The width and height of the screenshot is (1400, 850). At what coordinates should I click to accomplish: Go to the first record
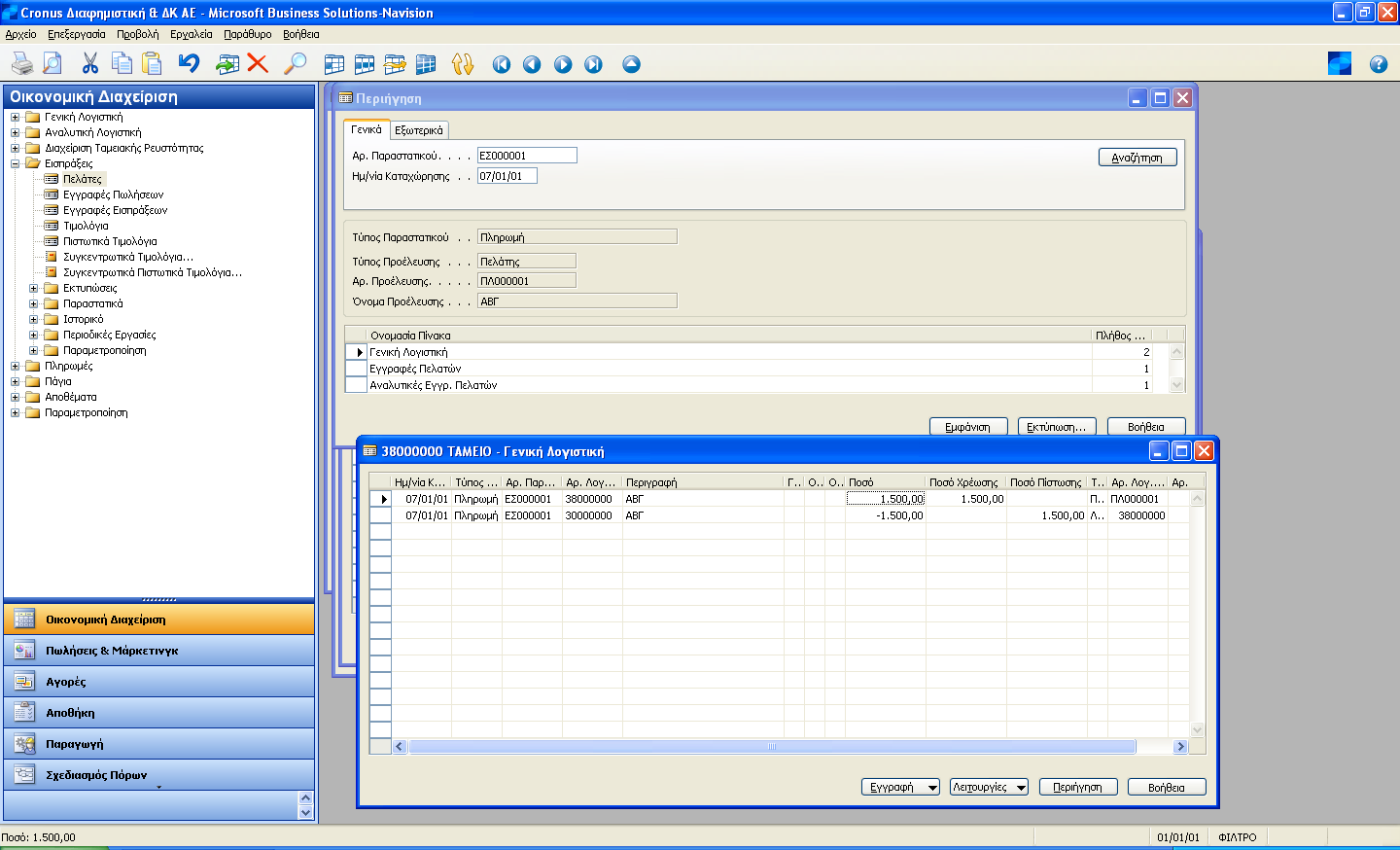click(x=502, y=64)
